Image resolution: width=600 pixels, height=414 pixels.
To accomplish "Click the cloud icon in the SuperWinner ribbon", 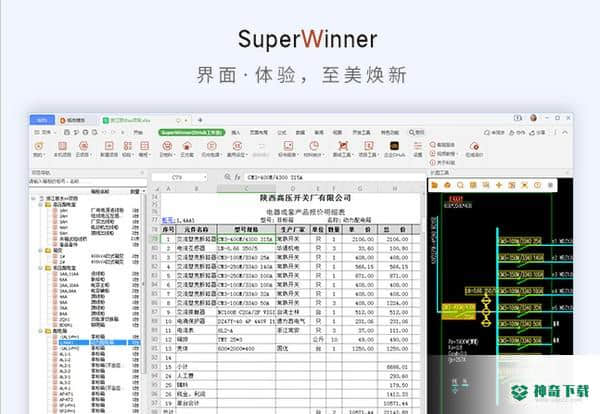I will pyautogui.click(x=83, y=146).
